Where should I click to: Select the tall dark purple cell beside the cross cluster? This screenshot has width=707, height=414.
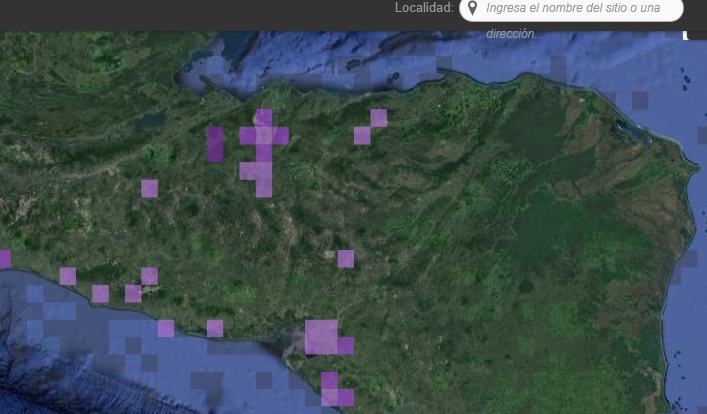[x=215, y=144]
